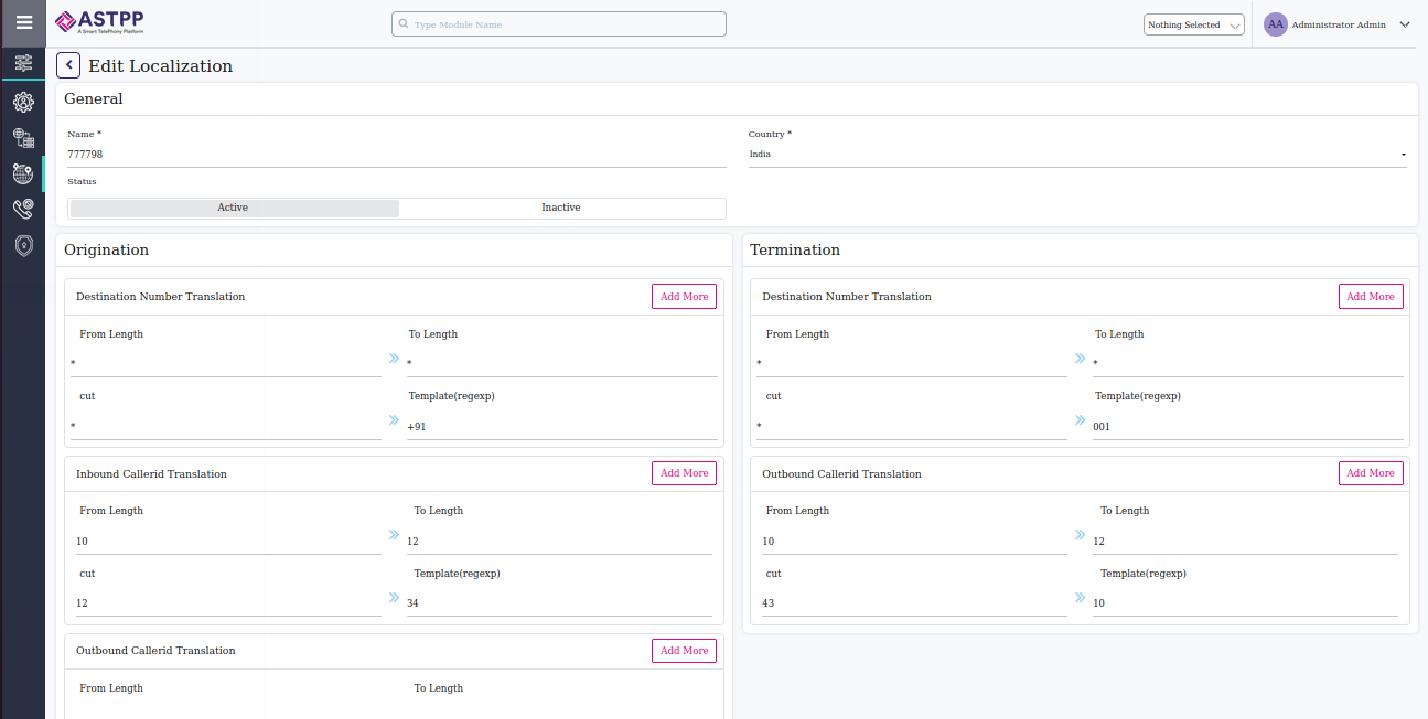Click Origination Destination cut double-arrow icon
The width and height of the screenshot is (1428, 719).
point(393,420)
